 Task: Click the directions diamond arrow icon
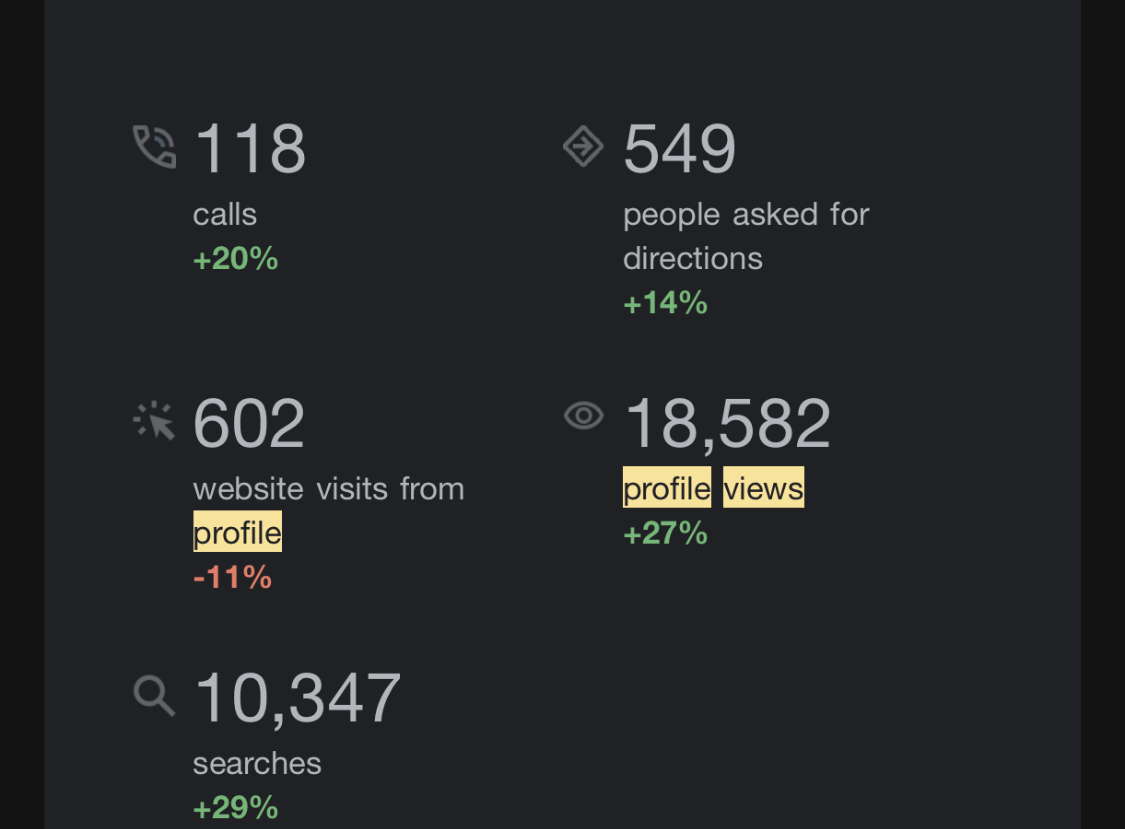click(x=583, y=147)
